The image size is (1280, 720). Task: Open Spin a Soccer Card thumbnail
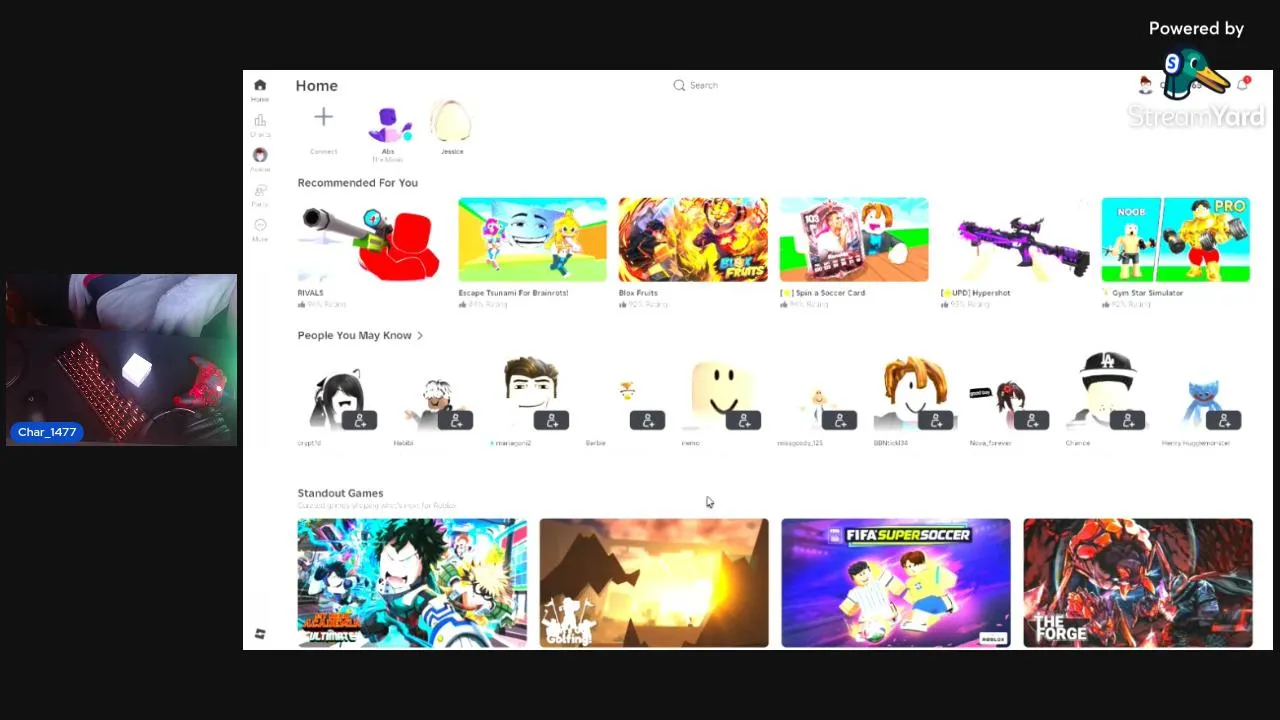click(x=854, y=240)
